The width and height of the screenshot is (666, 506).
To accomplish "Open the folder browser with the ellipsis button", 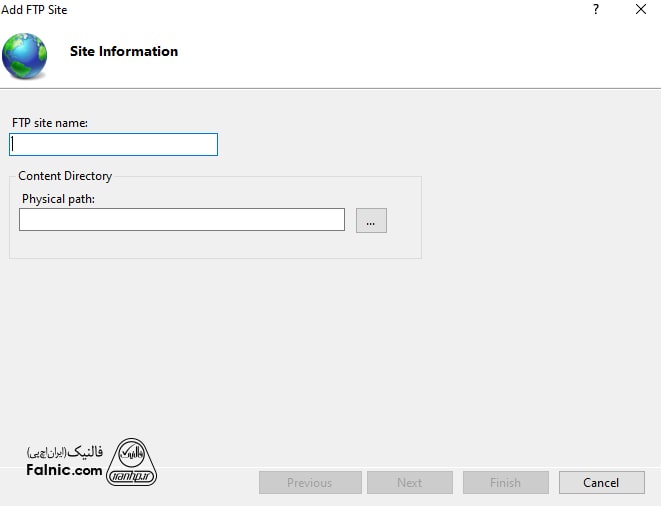I will [x=371, y=221].
